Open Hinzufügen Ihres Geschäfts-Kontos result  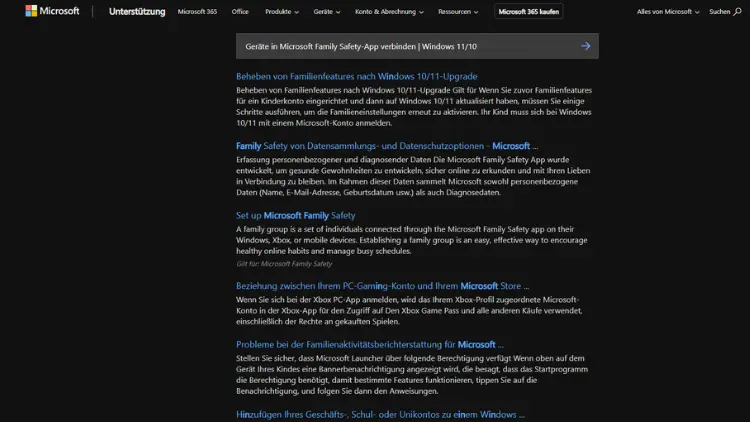coord(380,414)
